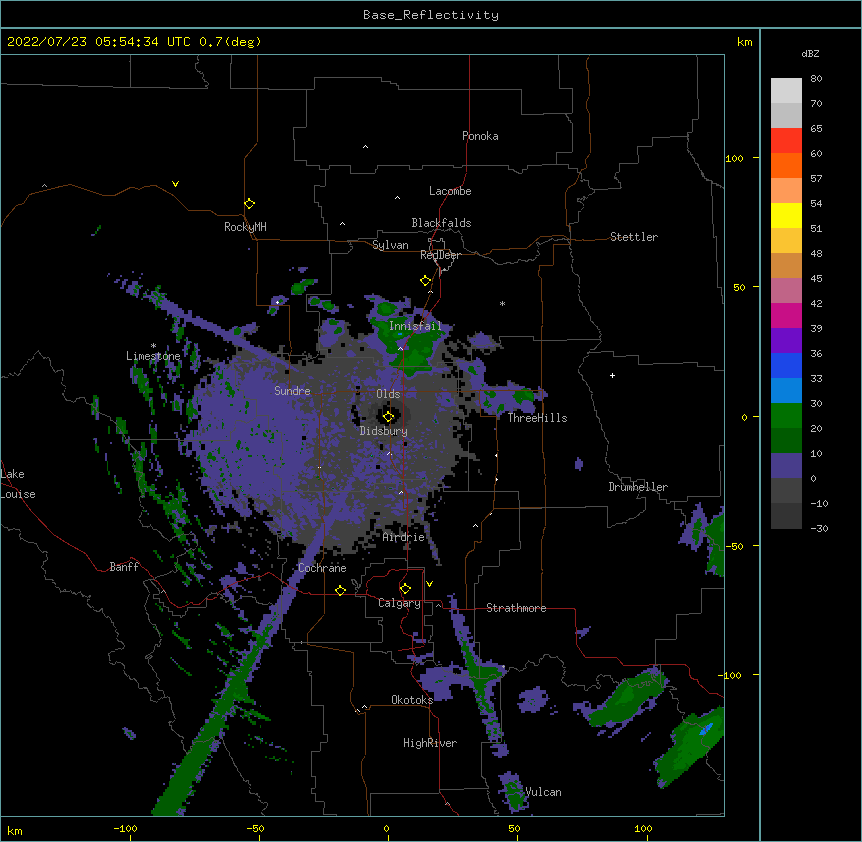This screenshot has height=842, width=862.
Task: Click the Okotoks city label
Action: [x=412, y=700]
